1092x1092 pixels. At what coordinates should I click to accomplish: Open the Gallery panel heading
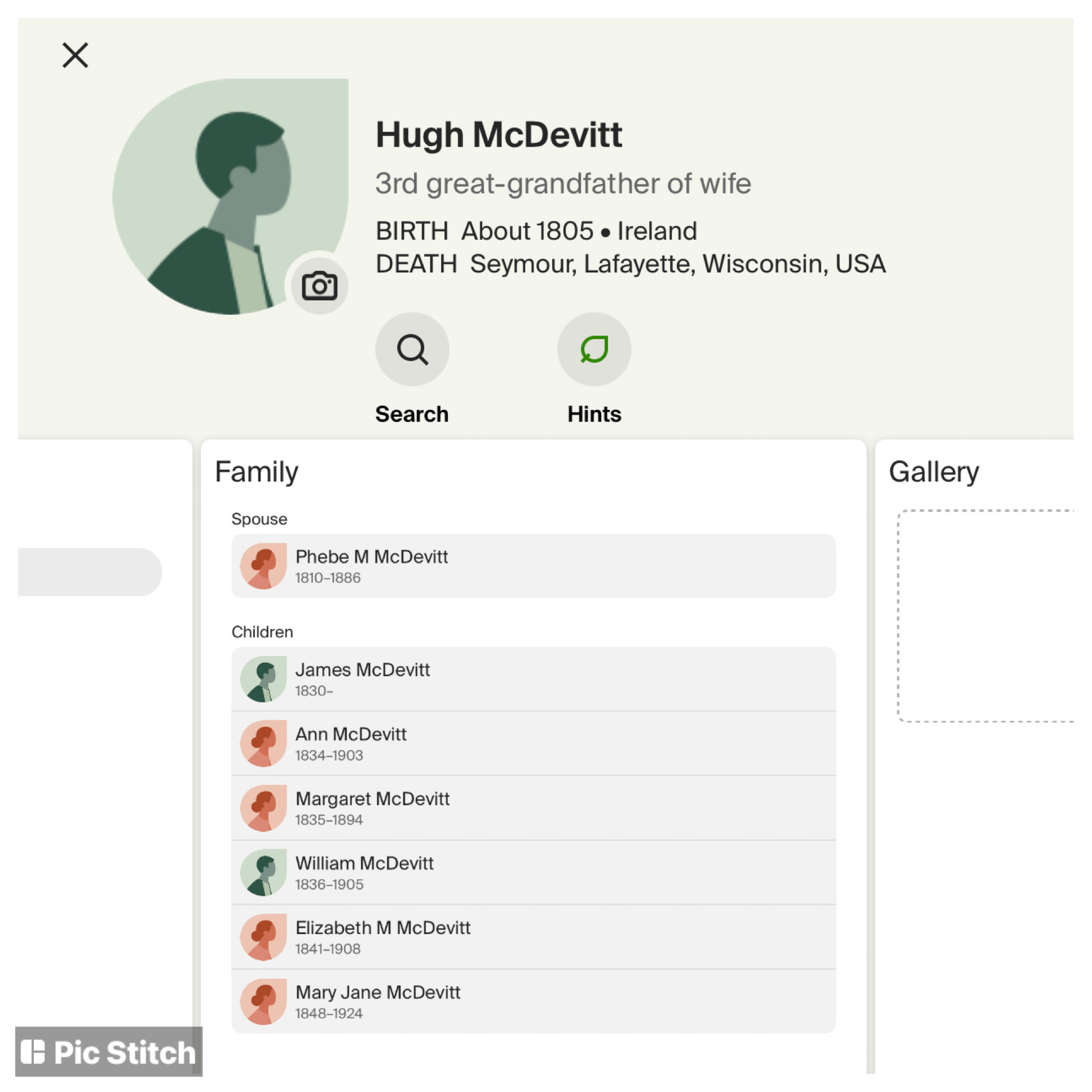coord(934,472)
